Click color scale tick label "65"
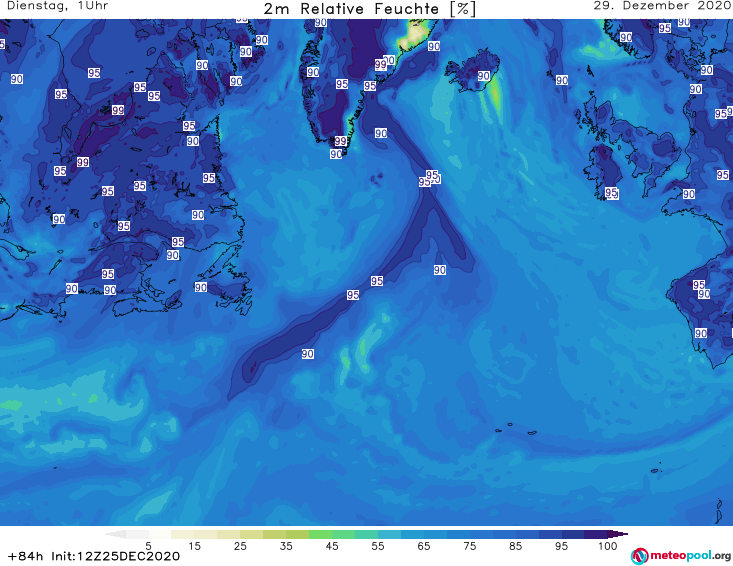 424,546
